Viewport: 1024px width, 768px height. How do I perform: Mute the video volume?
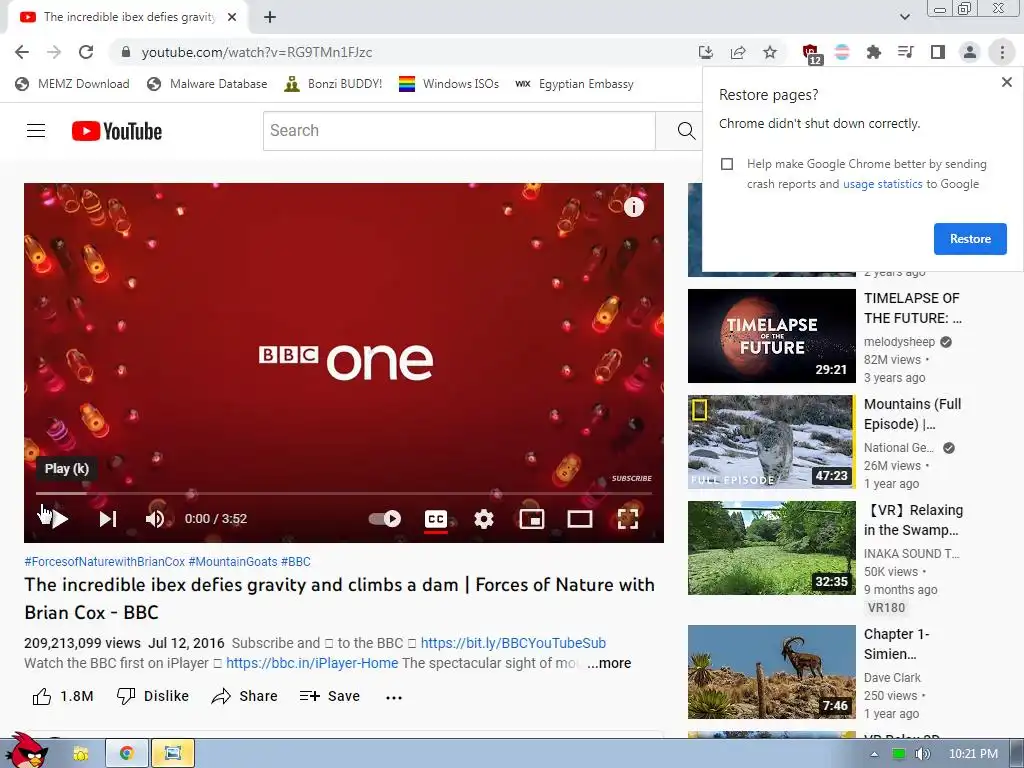coord(155,519)
